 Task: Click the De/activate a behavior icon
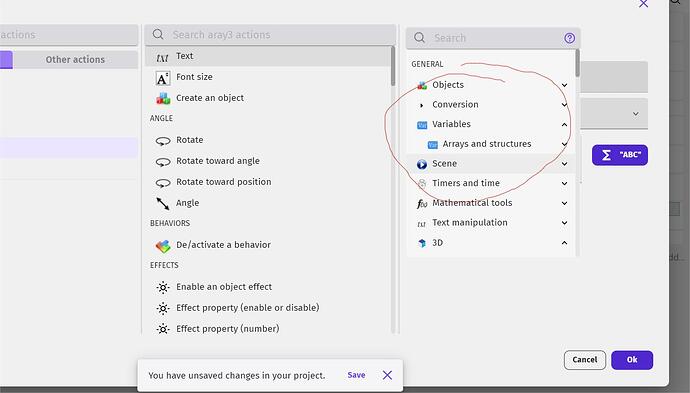163,246
